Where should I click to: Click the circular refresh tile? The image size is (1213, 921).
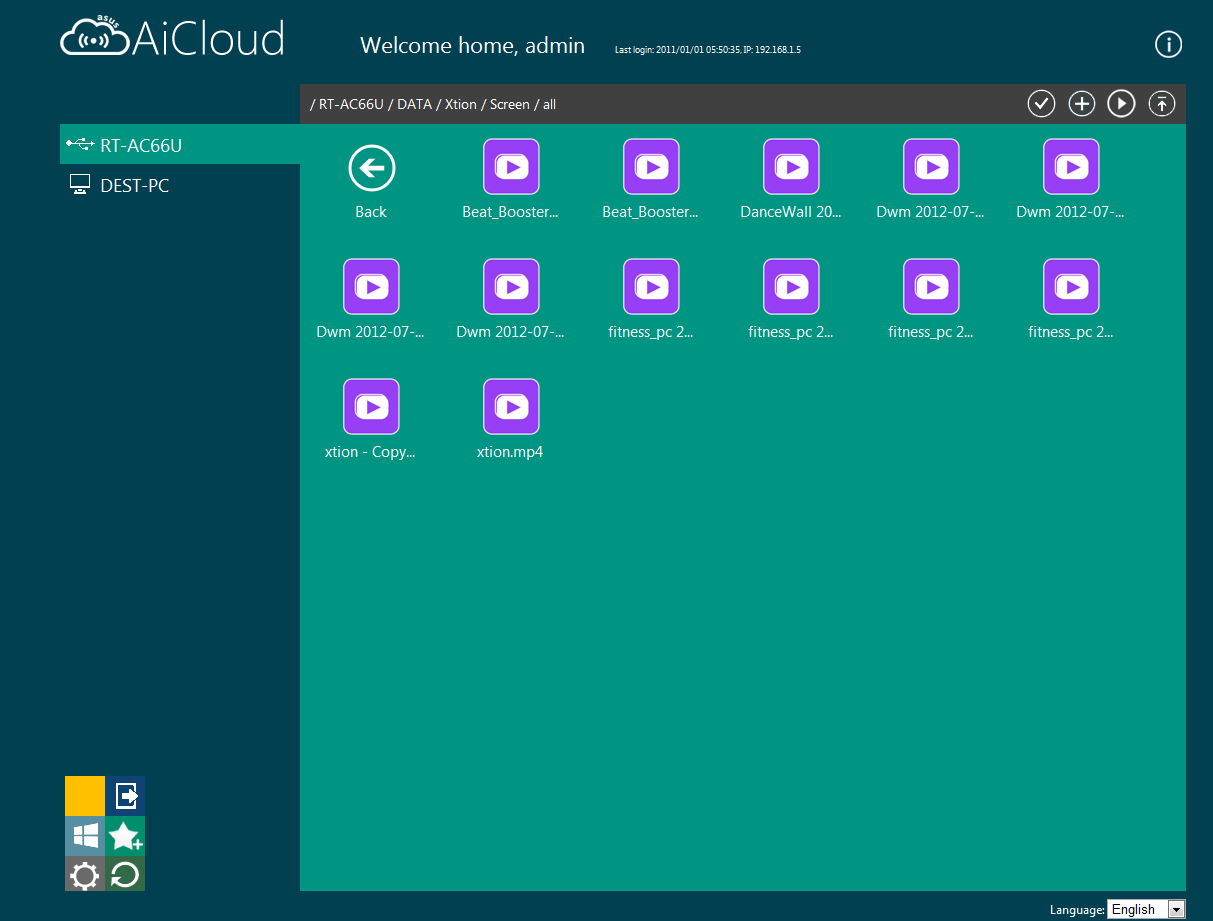tap(126, 876)
